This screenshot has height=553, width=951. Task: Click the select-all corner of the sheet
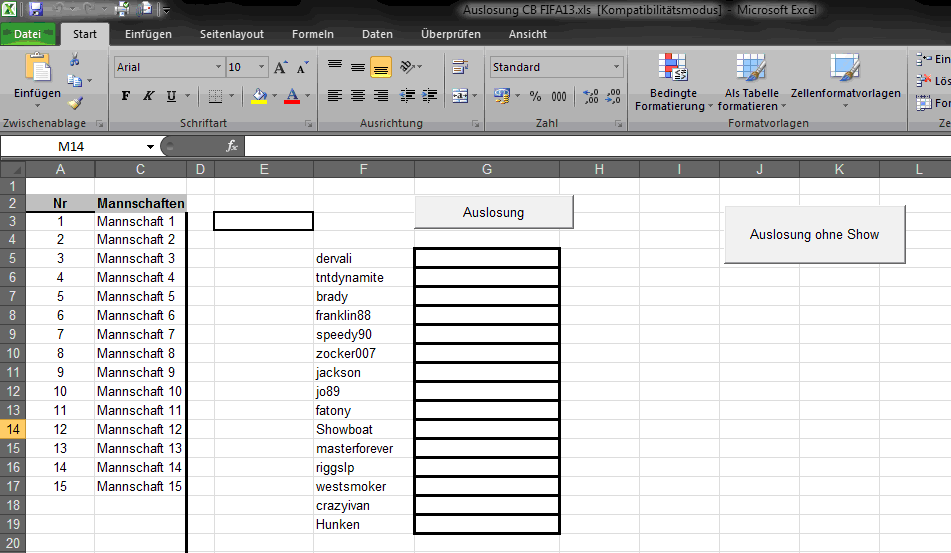point(13,169)
